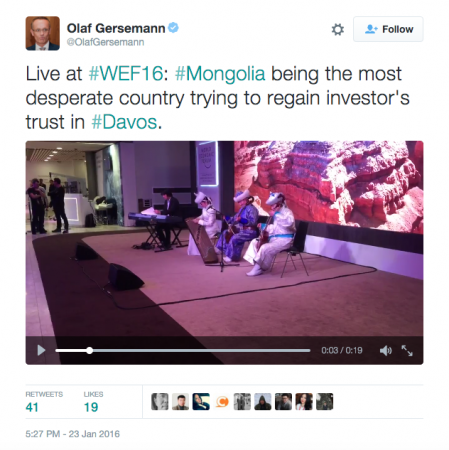449x450 pixels.
Task: Click the @OlafGersemann handle
Action: 105,42
